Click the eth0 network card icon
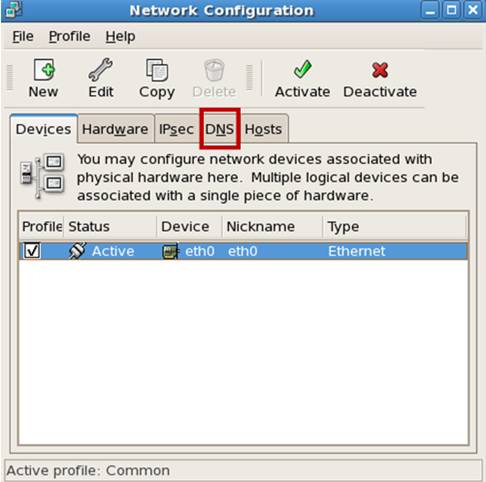The width and height of the screenshot is (486, 482). (170, 251)
